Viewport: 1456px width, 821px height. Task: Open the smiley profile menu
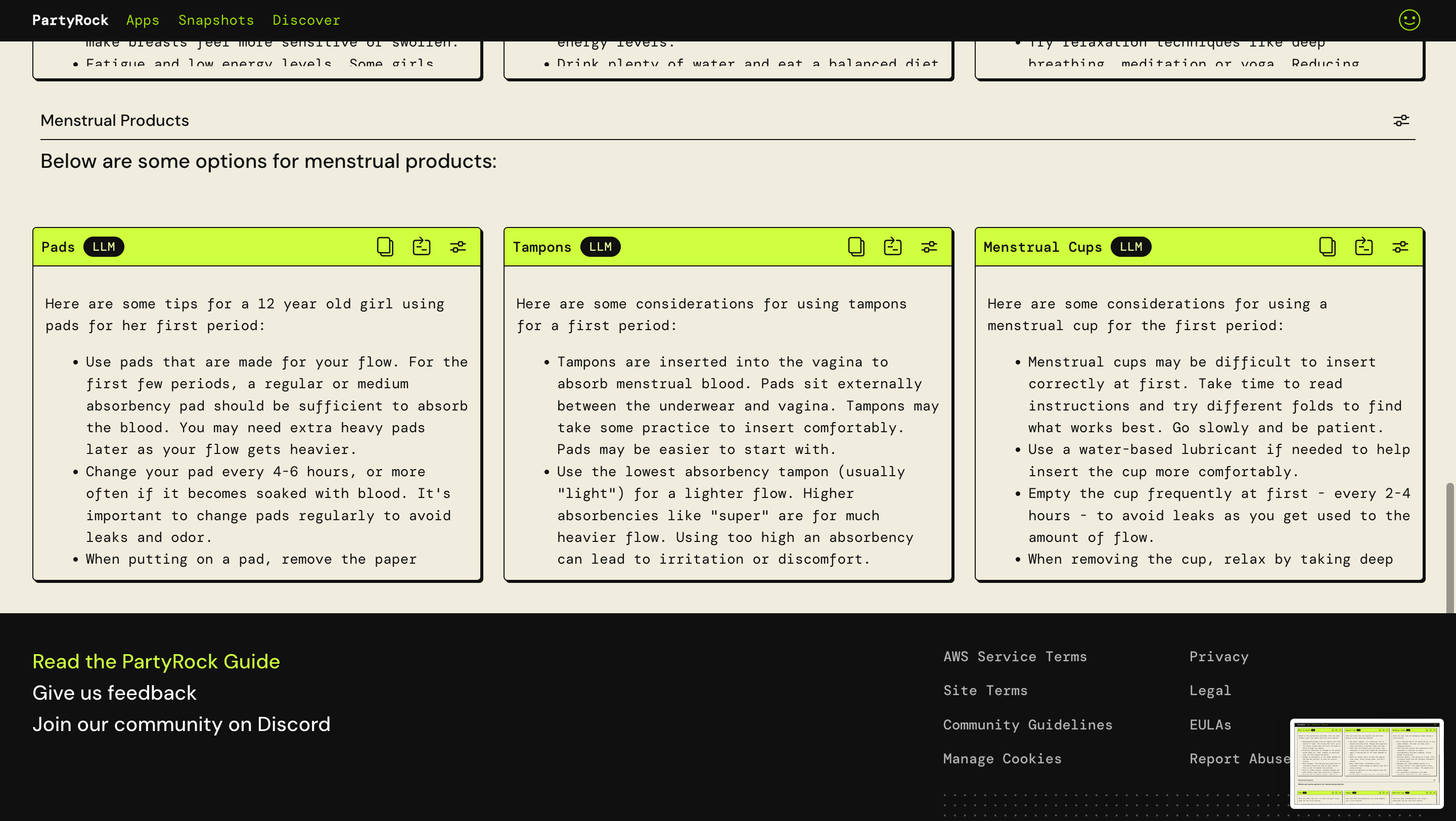(x=1409, y=20)
